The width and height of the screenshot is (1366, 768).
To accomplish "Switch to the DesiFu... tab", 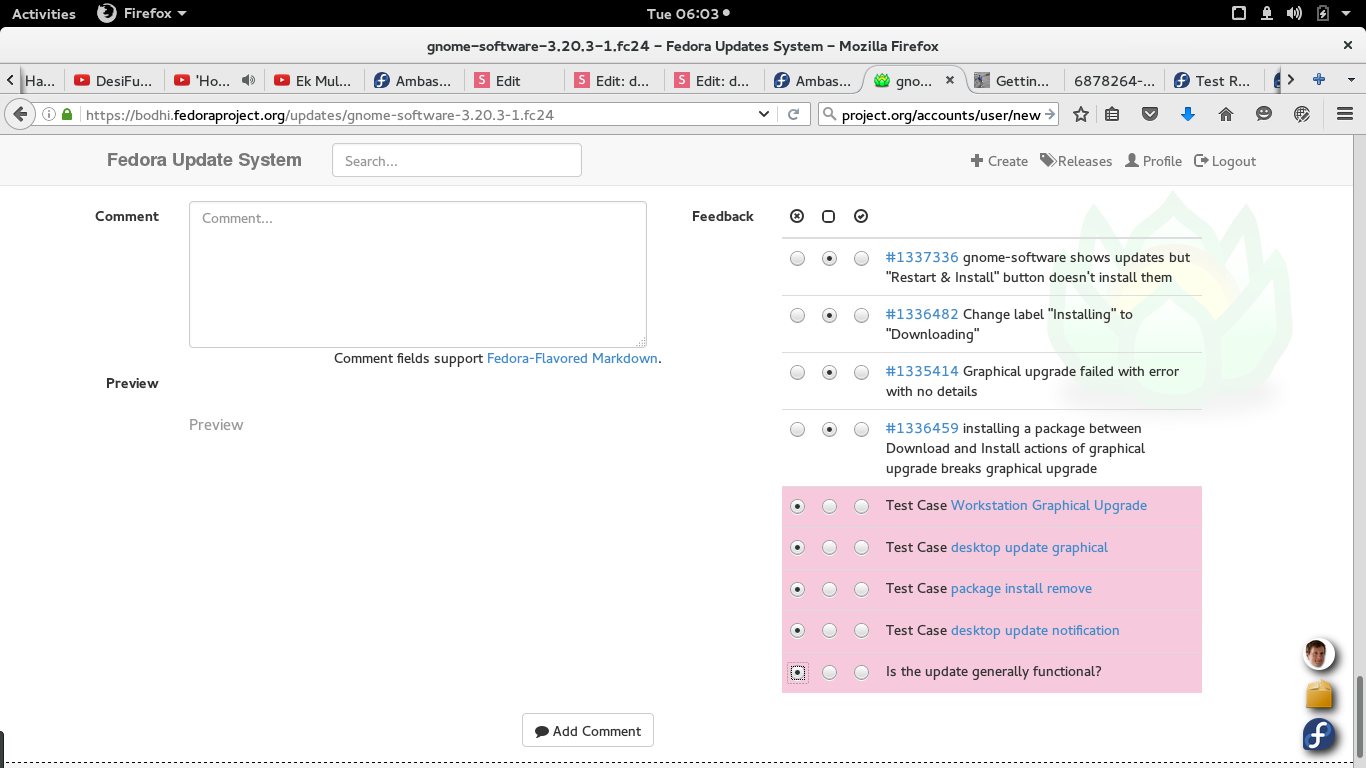I will pyautogui.click(x=114, y=80).
